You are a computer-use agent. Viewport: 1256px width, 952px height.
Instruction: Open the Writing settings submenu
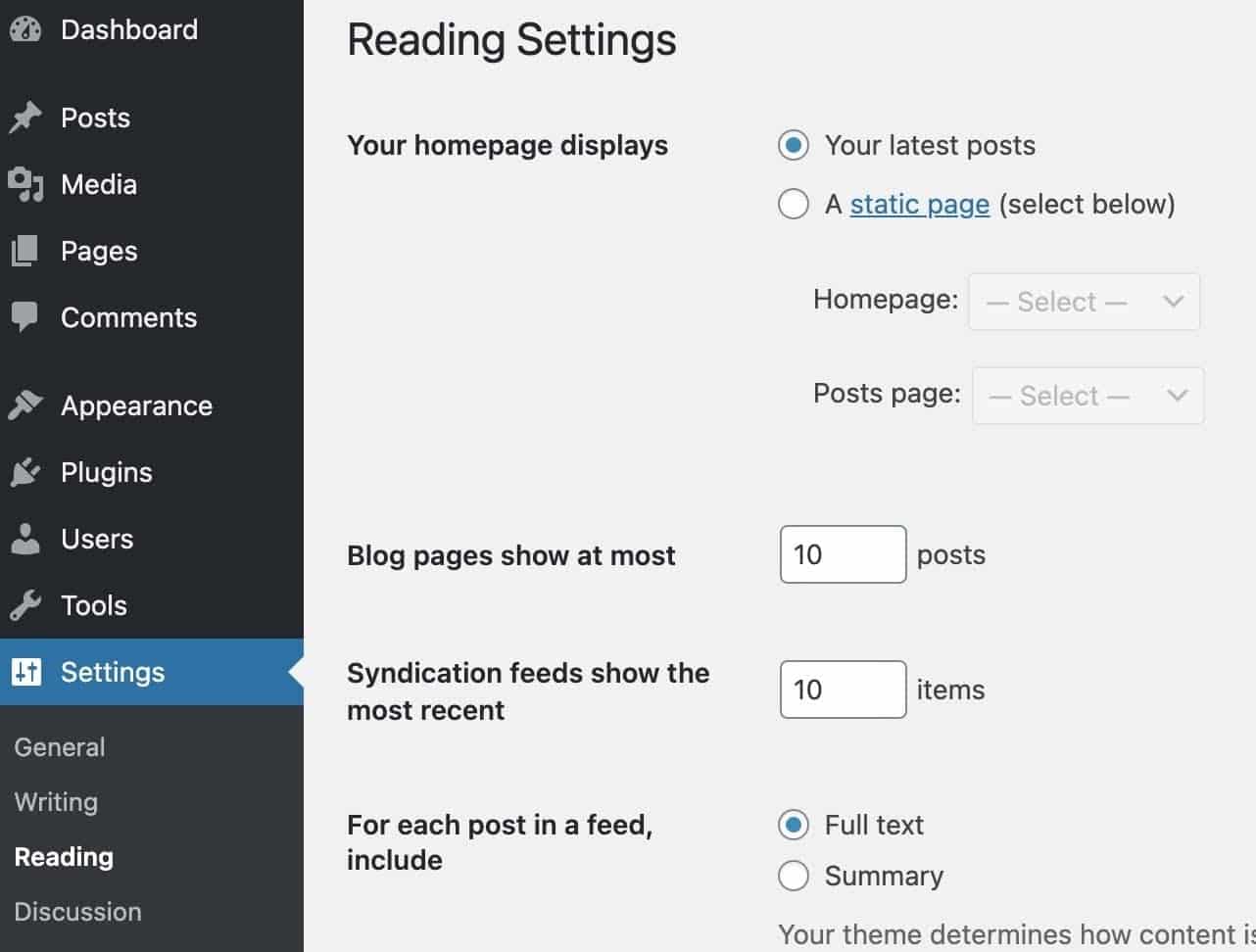click(x=56, y=802)
